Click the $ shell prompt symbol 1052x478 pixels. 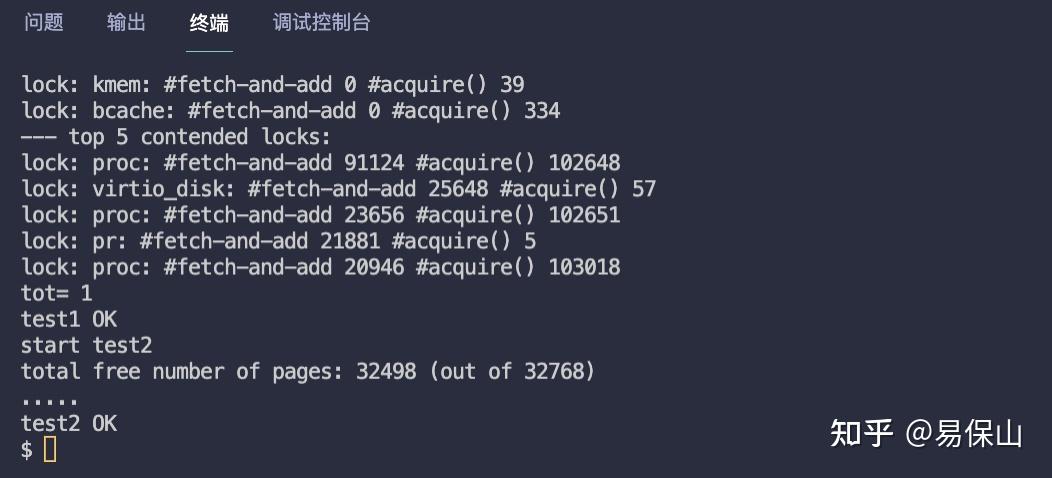tap(27, 450)
